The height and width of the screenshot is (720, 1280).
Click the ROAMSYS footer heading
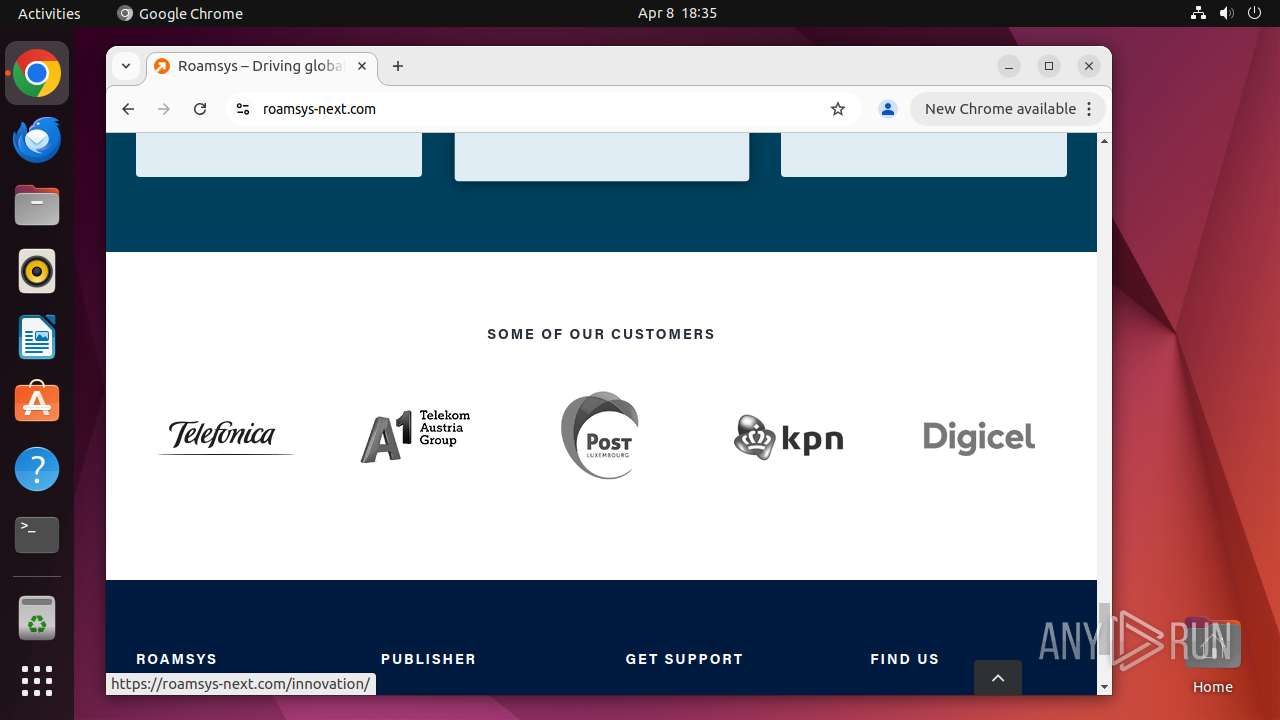[x=176, y=659]
